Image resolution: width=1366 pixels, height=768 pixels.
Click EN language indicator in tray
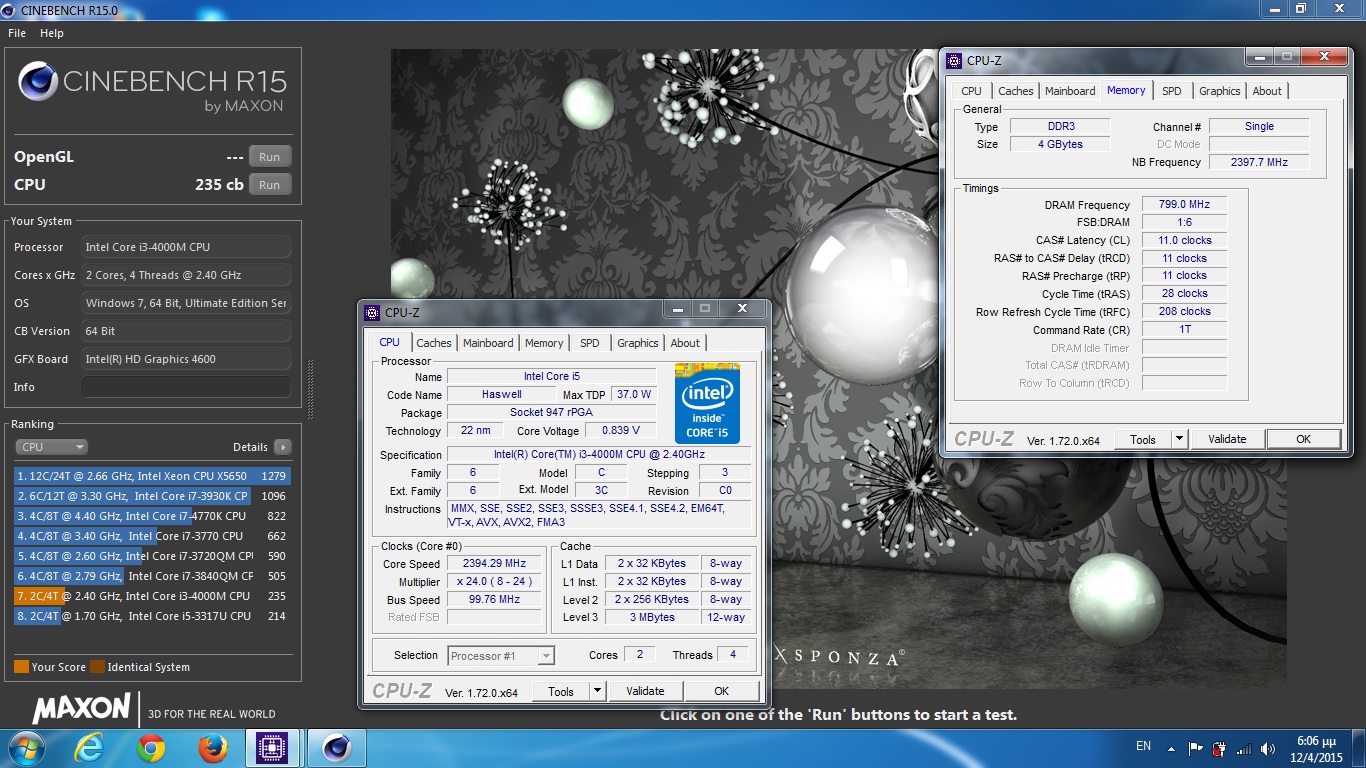(1144, 747)
